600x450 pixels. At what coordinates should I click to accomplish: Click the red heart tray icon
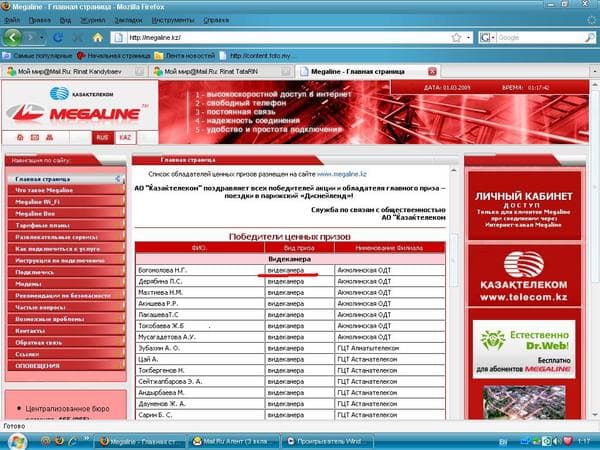click(x=567, y=441)
